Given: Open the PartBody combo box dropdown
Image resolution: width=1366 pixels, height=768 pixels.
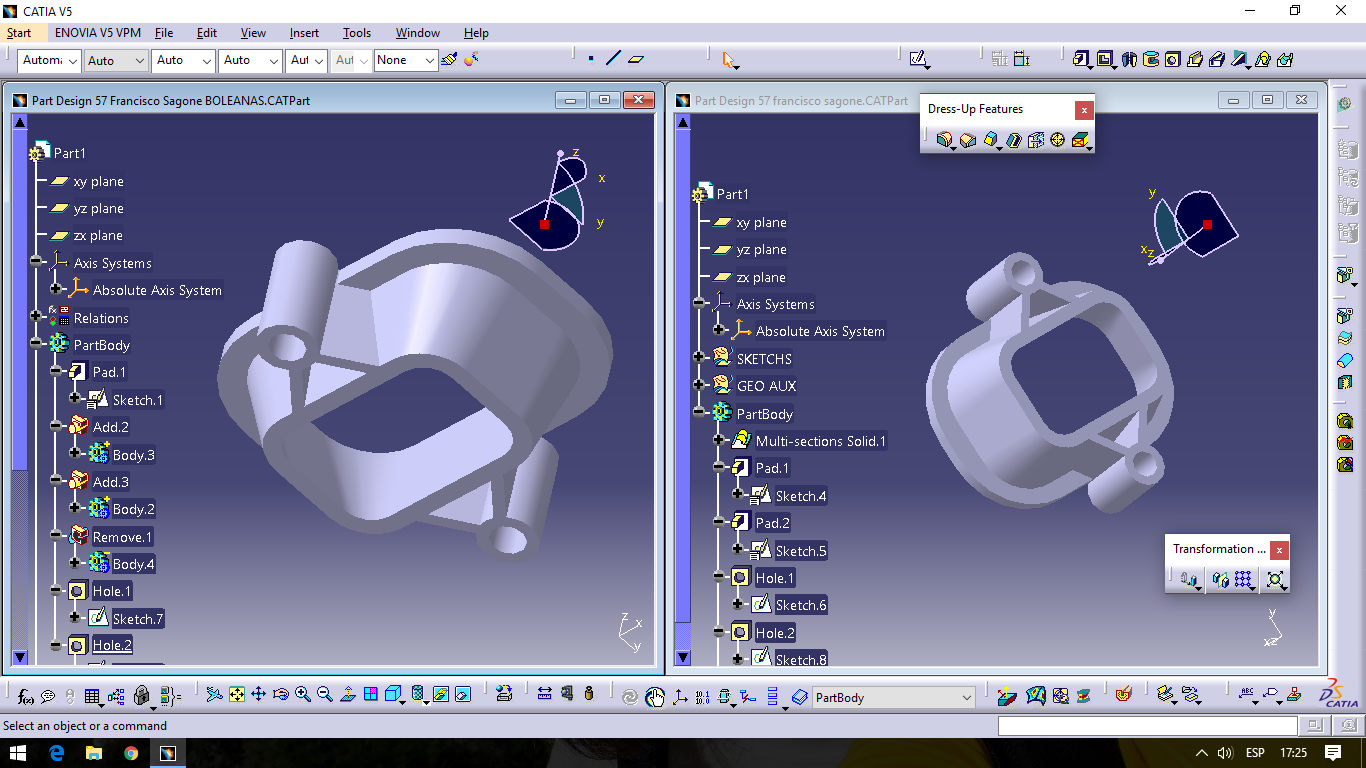Looking at the screenshot, I should pos(966,697).
